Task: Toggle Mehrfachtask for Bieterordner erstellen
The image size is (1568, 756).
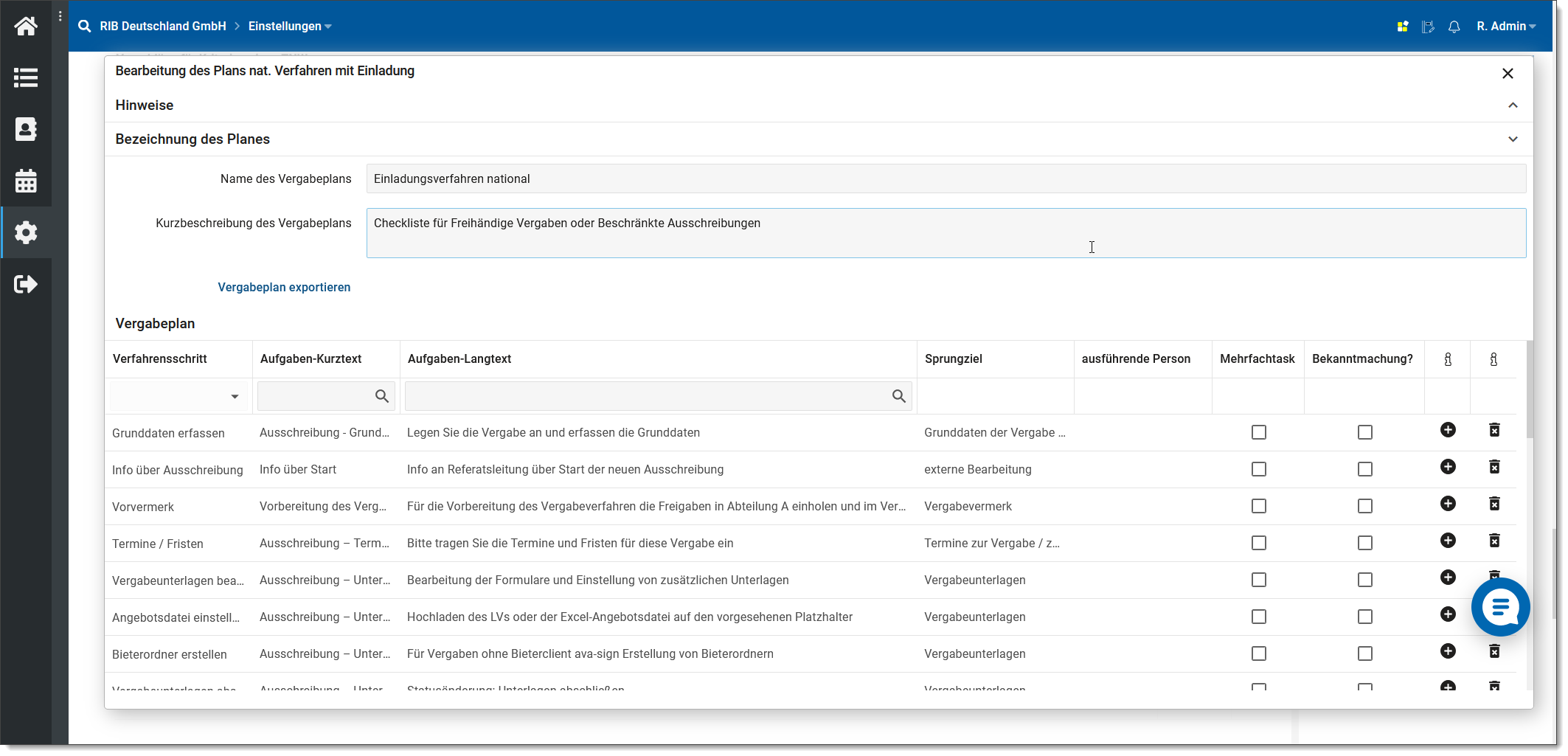Action: pos(1258,653)
